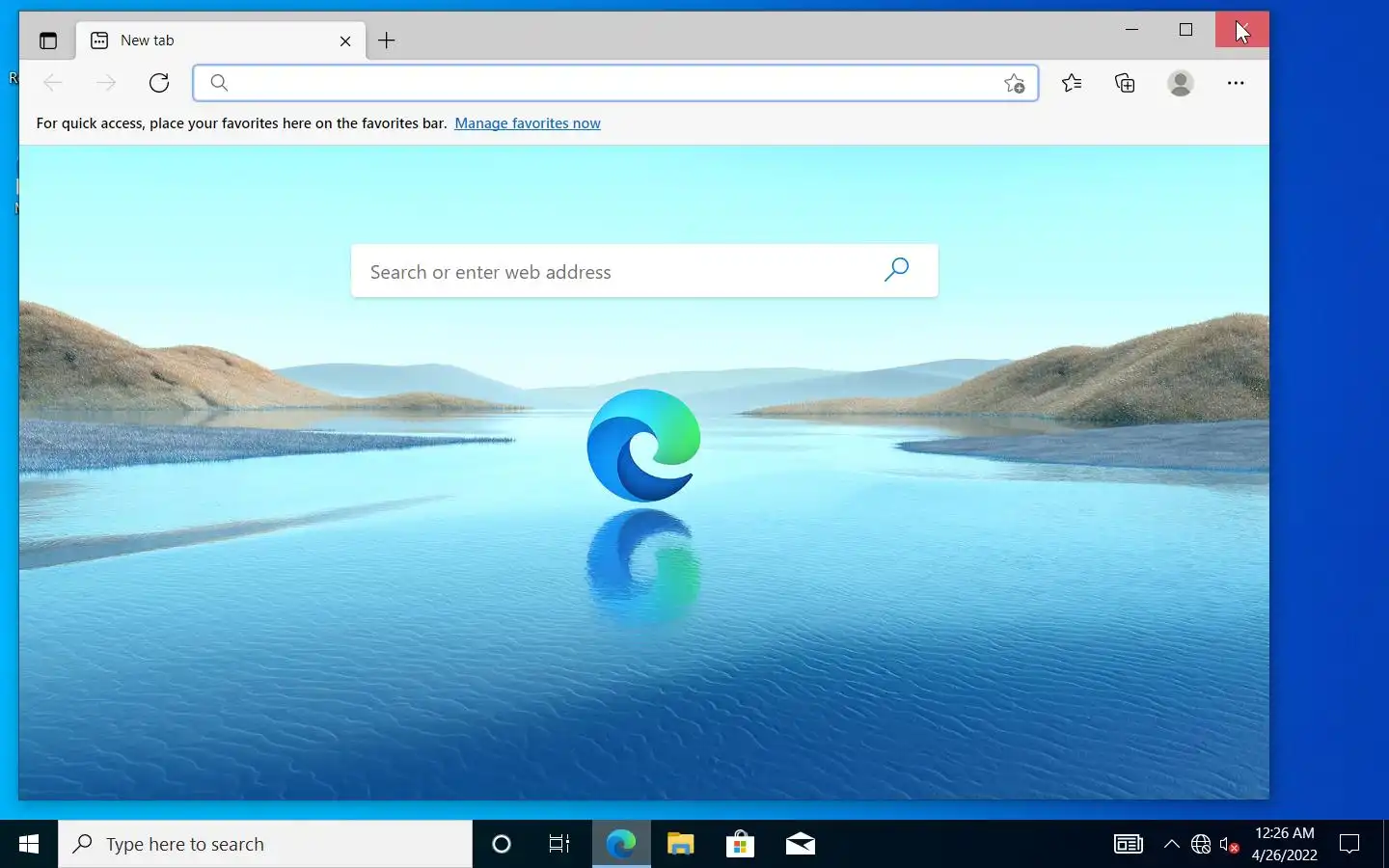Open Mail app from taskbar
The width and height of the screenshot is (1389, 868).
(x=800, y=845)
